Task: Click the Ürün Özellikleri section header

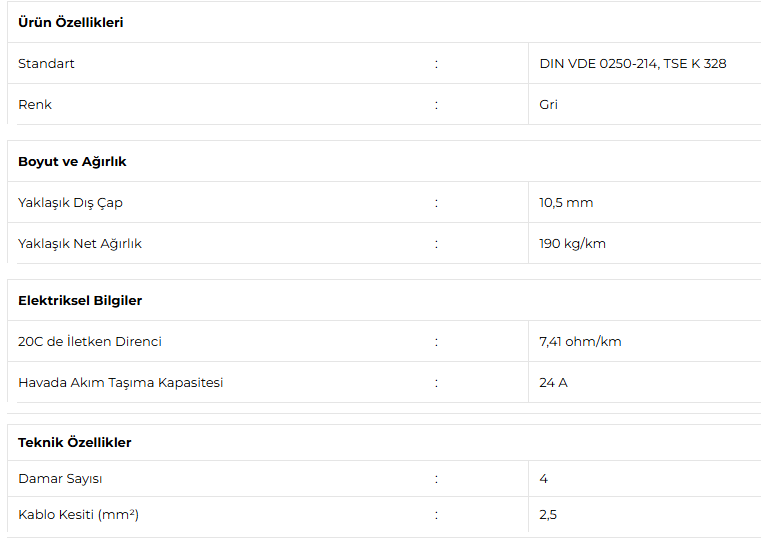Action: point(71,22)
